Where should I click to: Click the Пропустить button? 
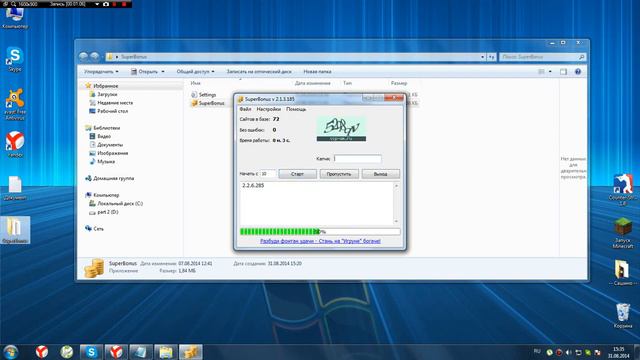click(x=339, y=174)
